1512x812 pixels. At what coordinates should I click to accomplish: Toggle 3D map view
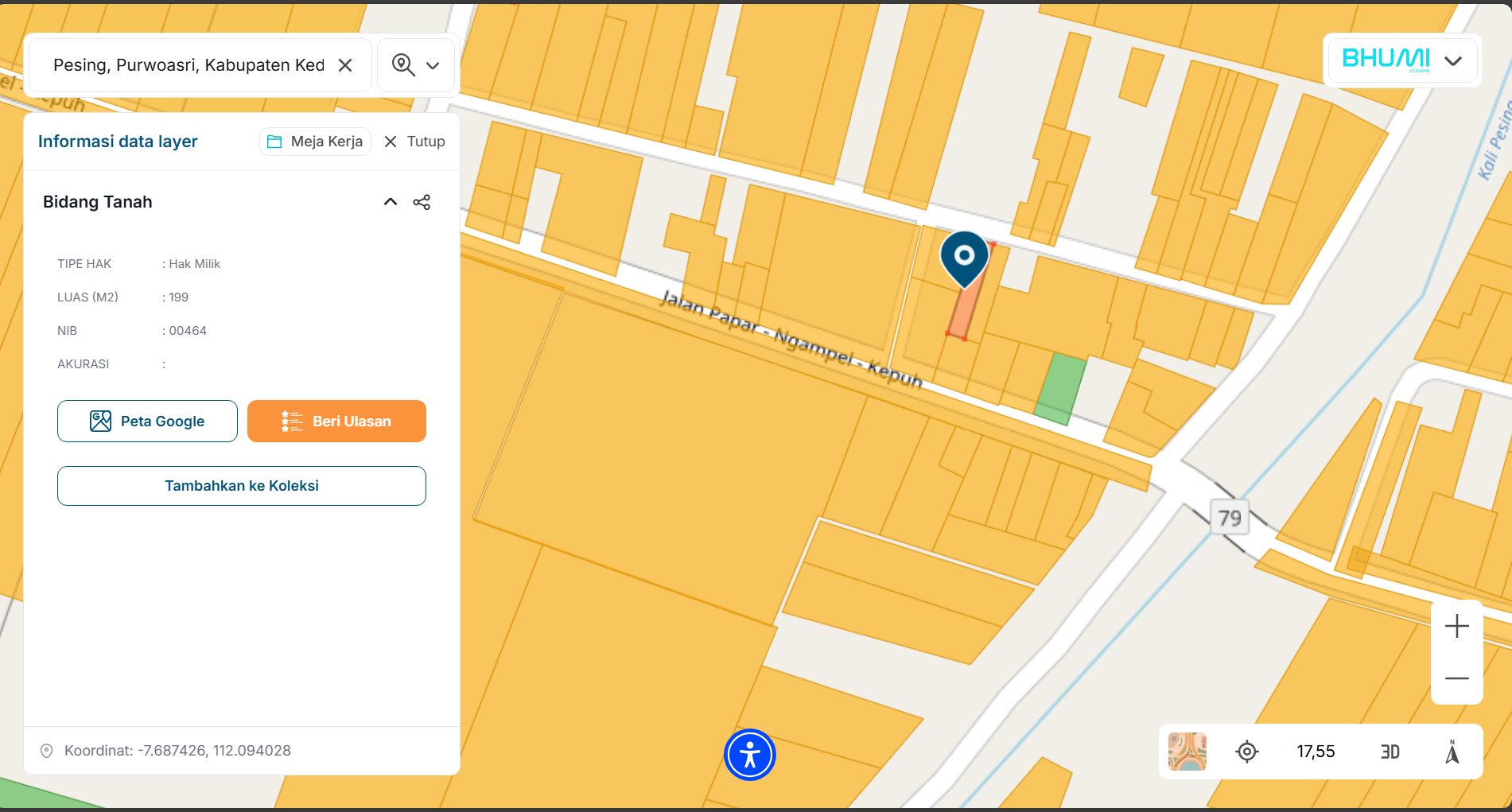click(1390, 752)
